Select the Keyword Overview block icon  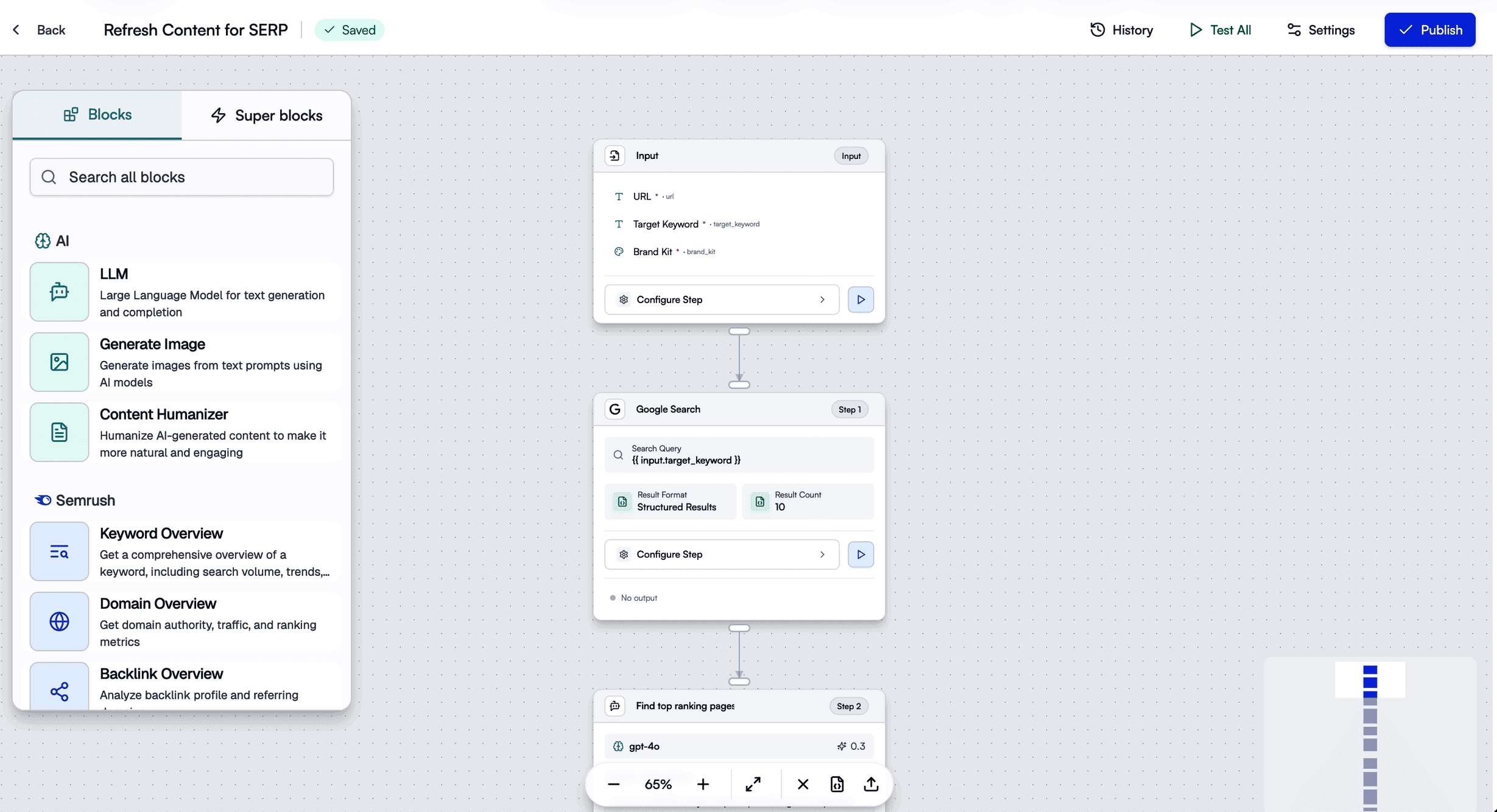point(59,551)
